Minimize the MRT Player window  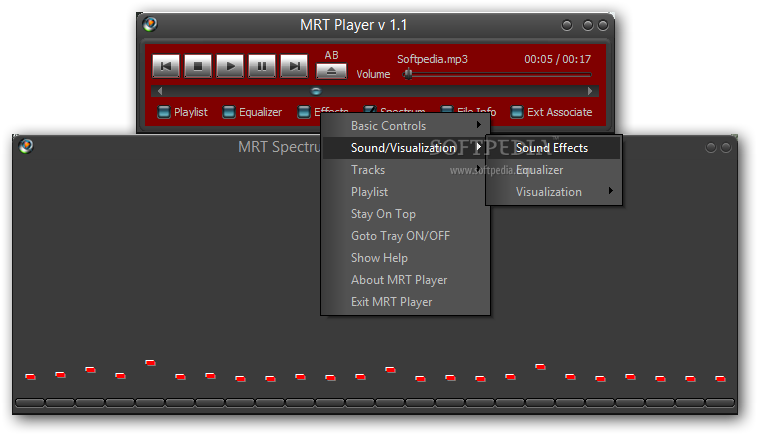[567, 25]
